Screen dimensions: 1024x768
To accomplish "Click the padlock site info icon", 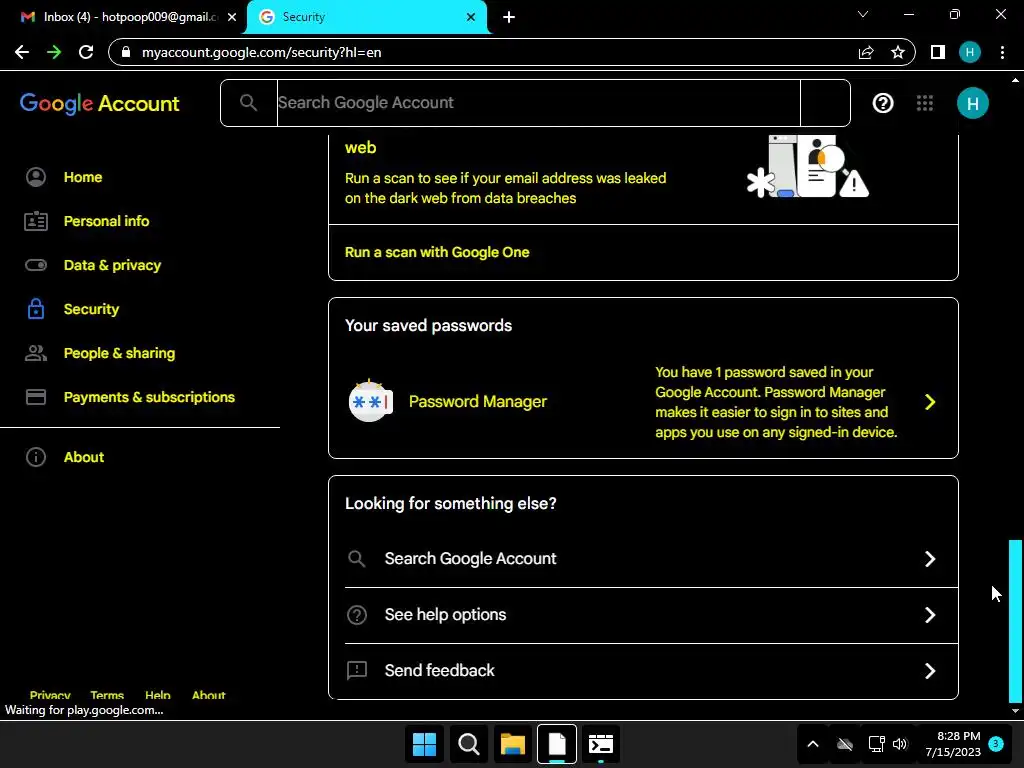I will tap(126, 52).
